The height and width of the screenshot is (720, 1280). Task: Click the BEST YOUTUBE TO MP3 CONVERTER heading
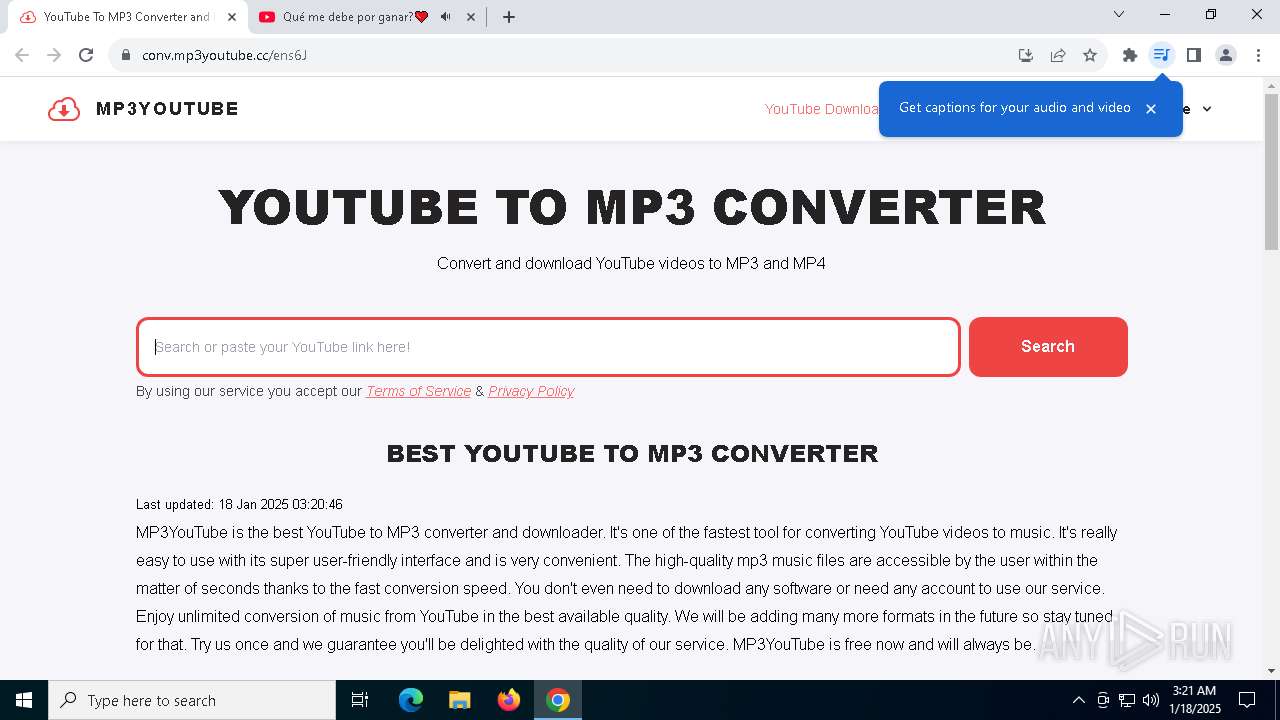[632, 454]
